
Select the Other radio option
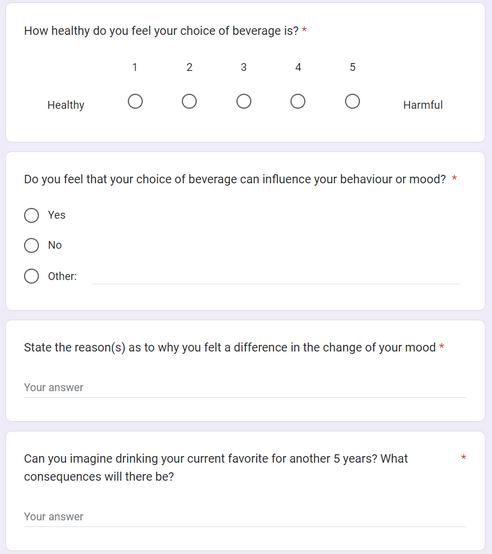pos(31,276)
